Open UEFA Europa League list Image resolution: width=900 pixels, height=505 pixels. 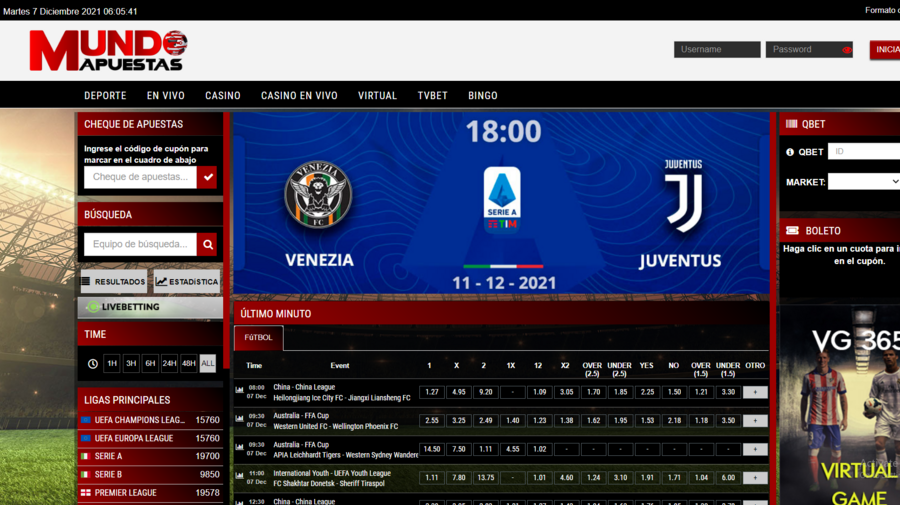(x=150, y=438)
